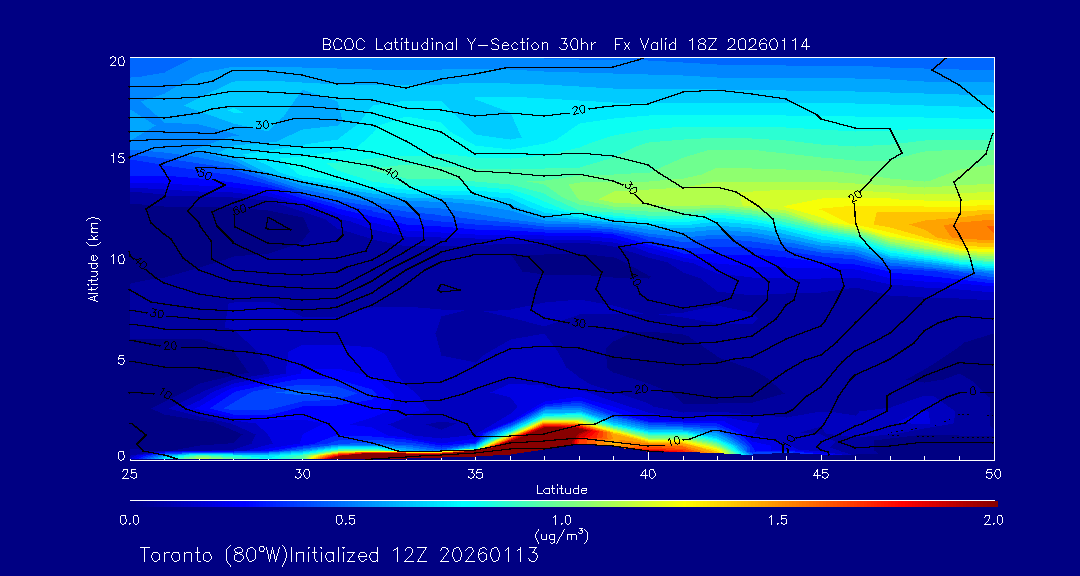Click the dark red end of the color bar
This screenshot has height=576, width=1080.
(988, 504)
